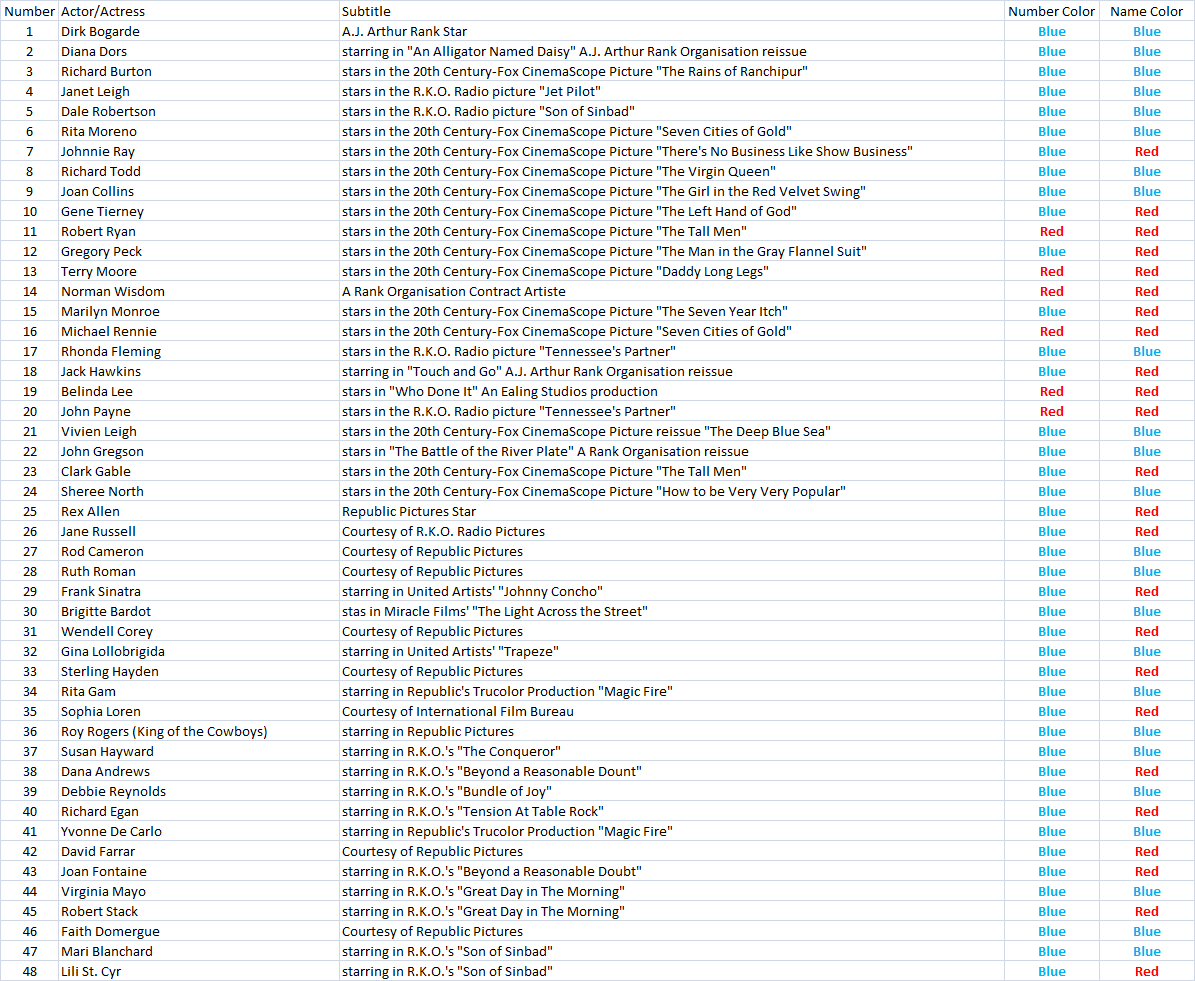Click the Debbie Reynolds cell

point(199,791)
